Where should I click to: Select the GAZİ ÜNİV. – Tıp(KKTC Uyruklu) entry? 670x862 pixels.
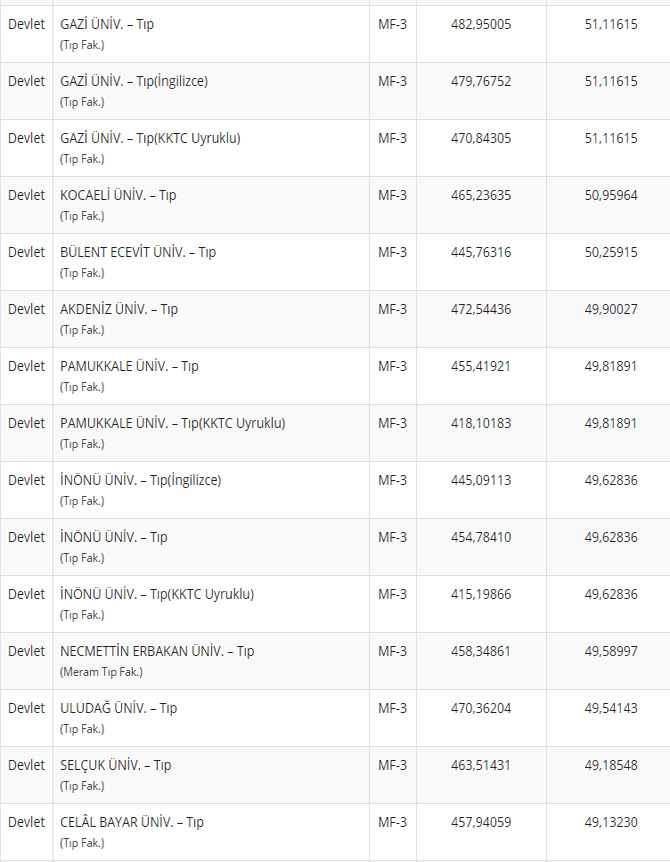150,138
